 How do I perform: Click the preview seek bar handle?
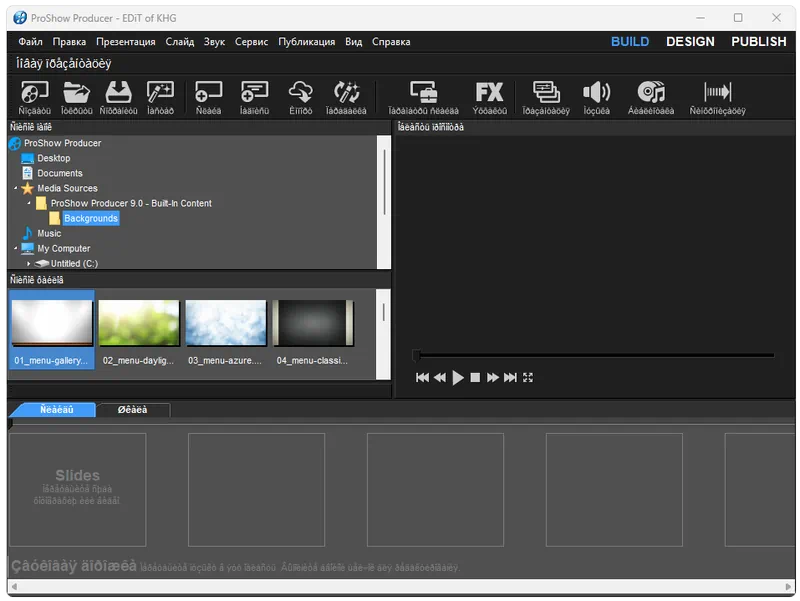point(417,355)
